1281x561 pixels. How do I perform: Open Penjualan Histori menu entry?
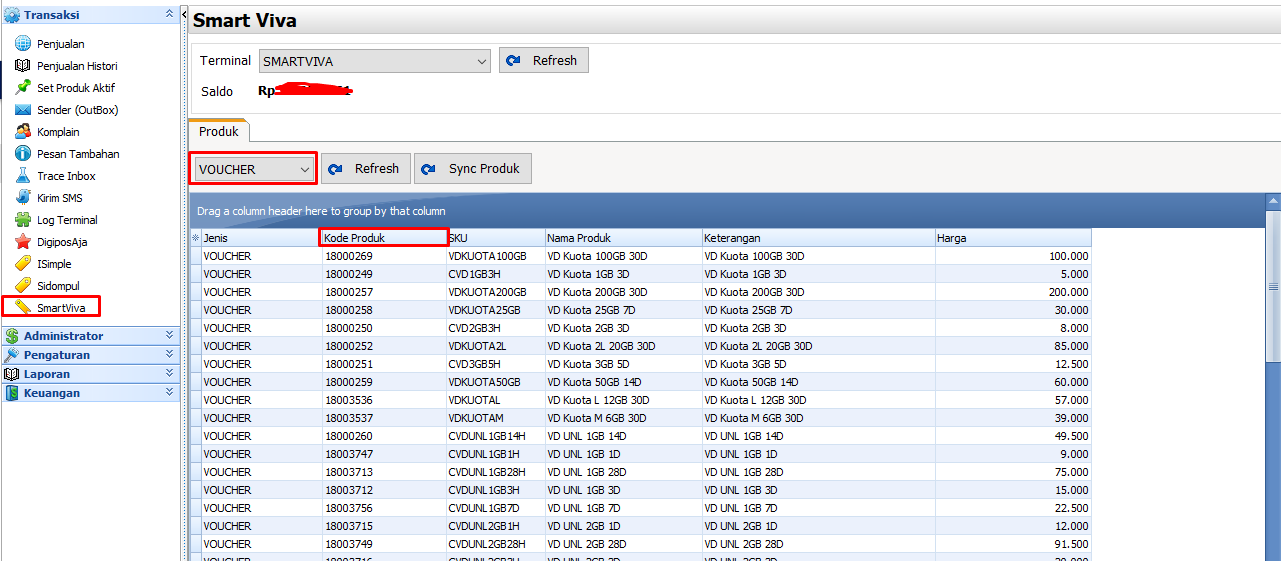(77, 66)
